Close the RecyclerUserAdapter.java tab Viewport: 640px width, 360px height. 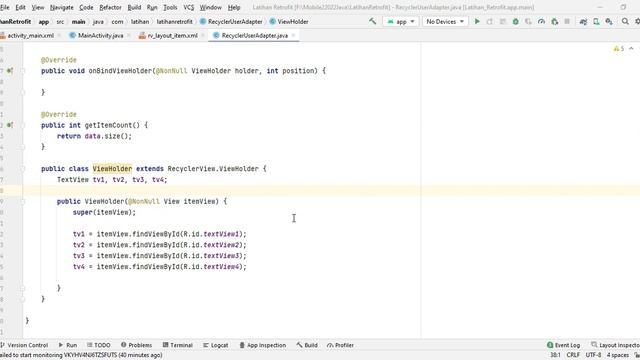[293, 36]
